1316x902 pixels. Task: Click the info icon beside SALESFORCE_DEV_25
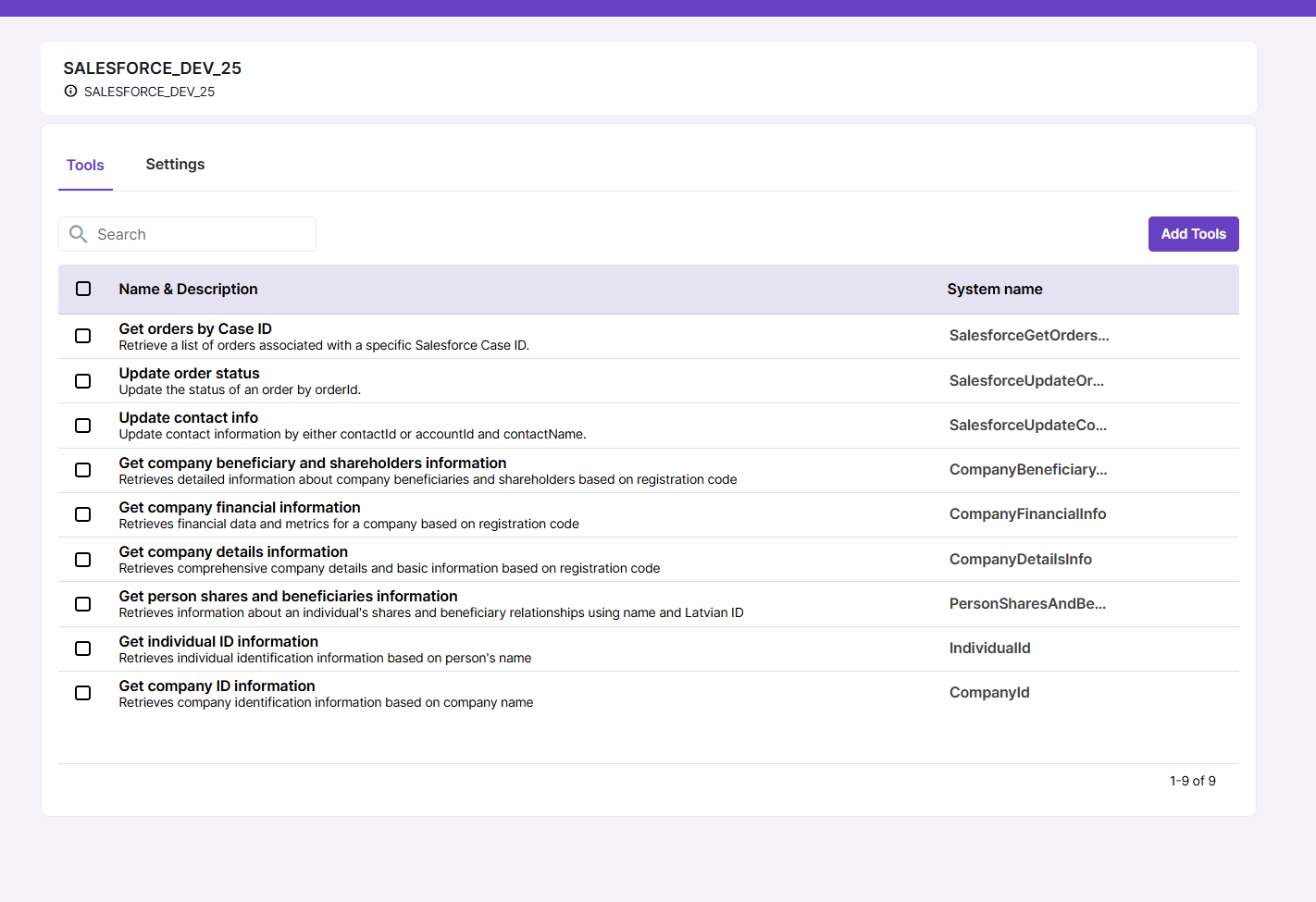click(x=70, y=92)
